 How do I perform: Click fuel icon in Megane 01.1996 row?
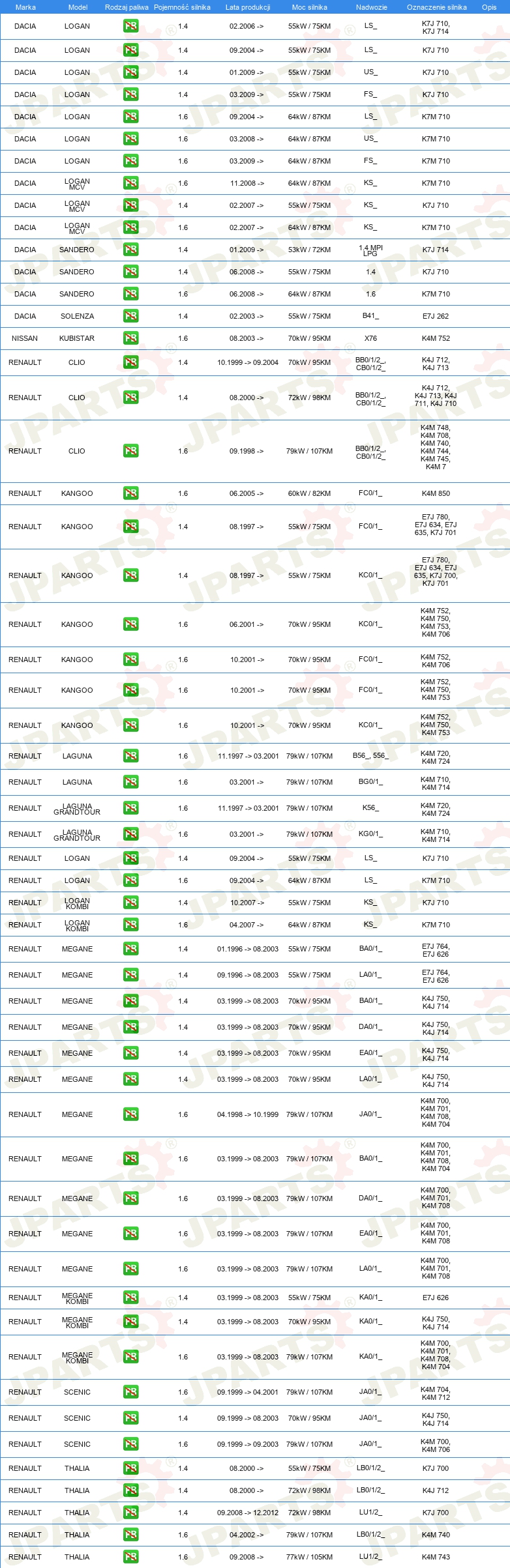pyautogui.click(x=130, y=949)
